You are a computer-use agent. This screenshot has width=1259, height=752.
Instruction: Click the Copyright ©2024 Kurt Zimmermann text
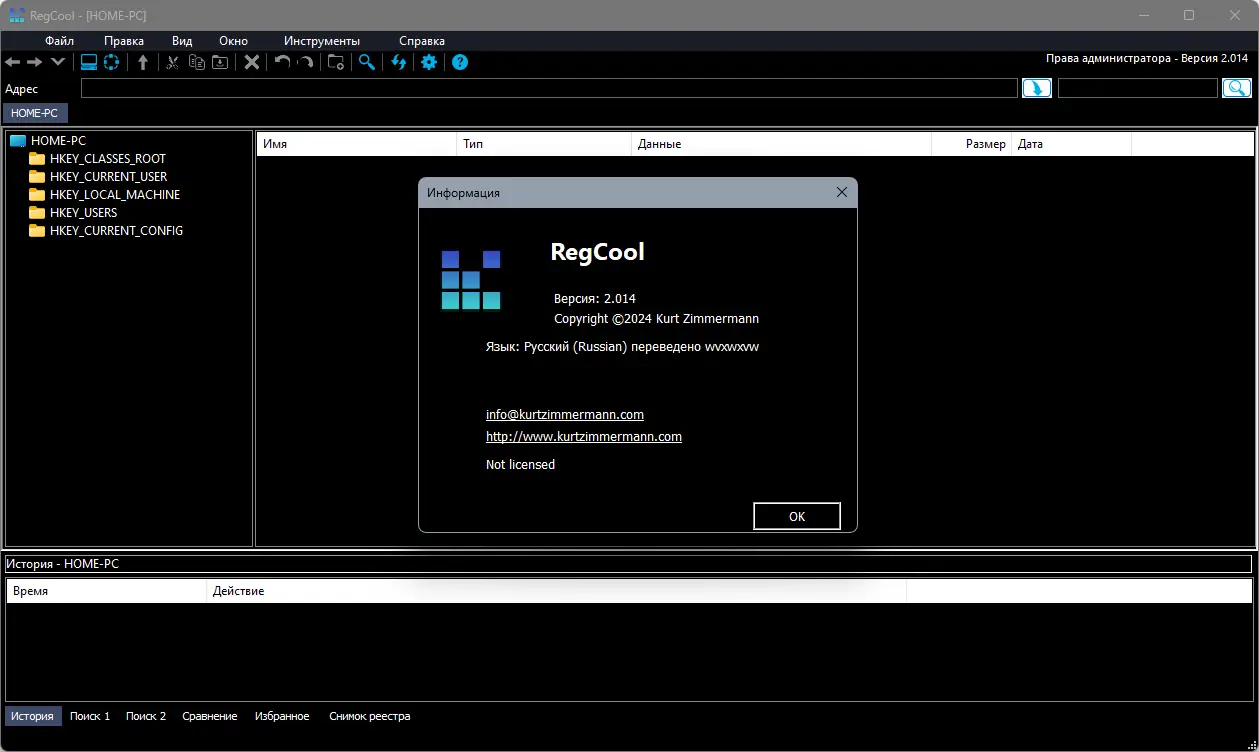point(656,318)
